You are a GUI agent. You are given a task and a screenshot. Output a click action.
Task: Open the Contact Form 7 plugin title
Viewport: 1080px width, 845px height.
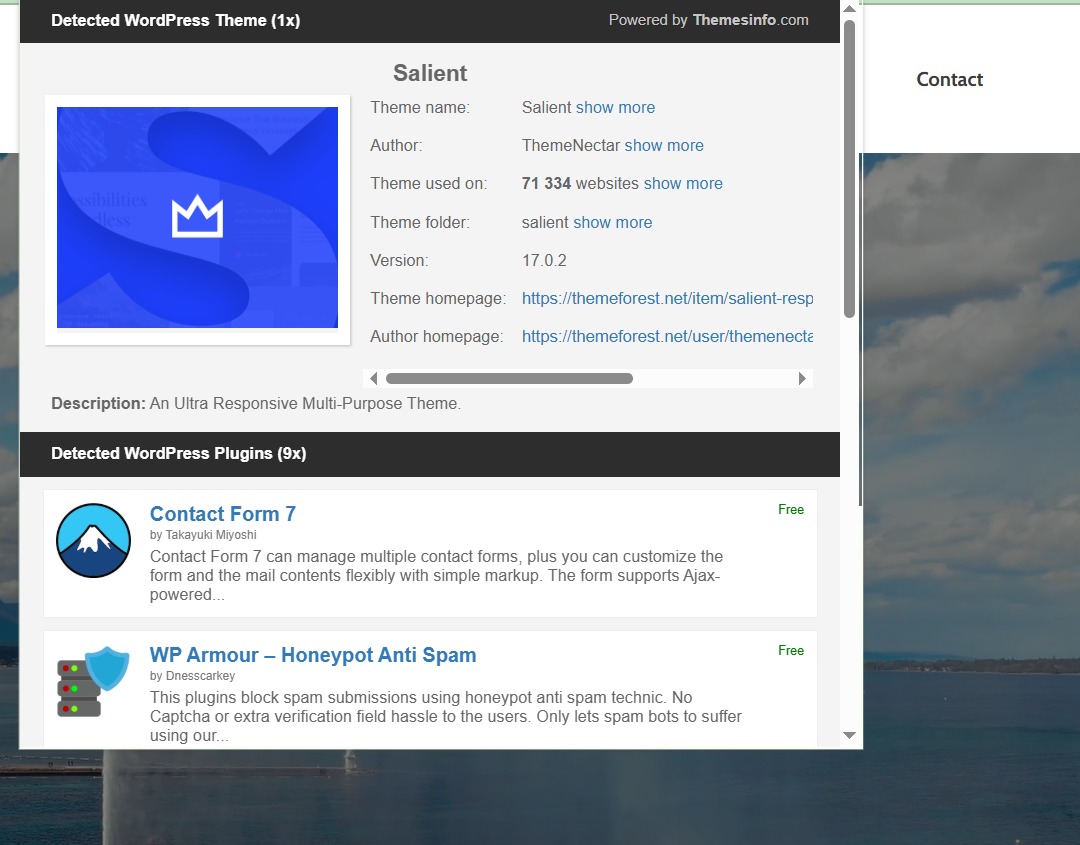tap(222, 514)
